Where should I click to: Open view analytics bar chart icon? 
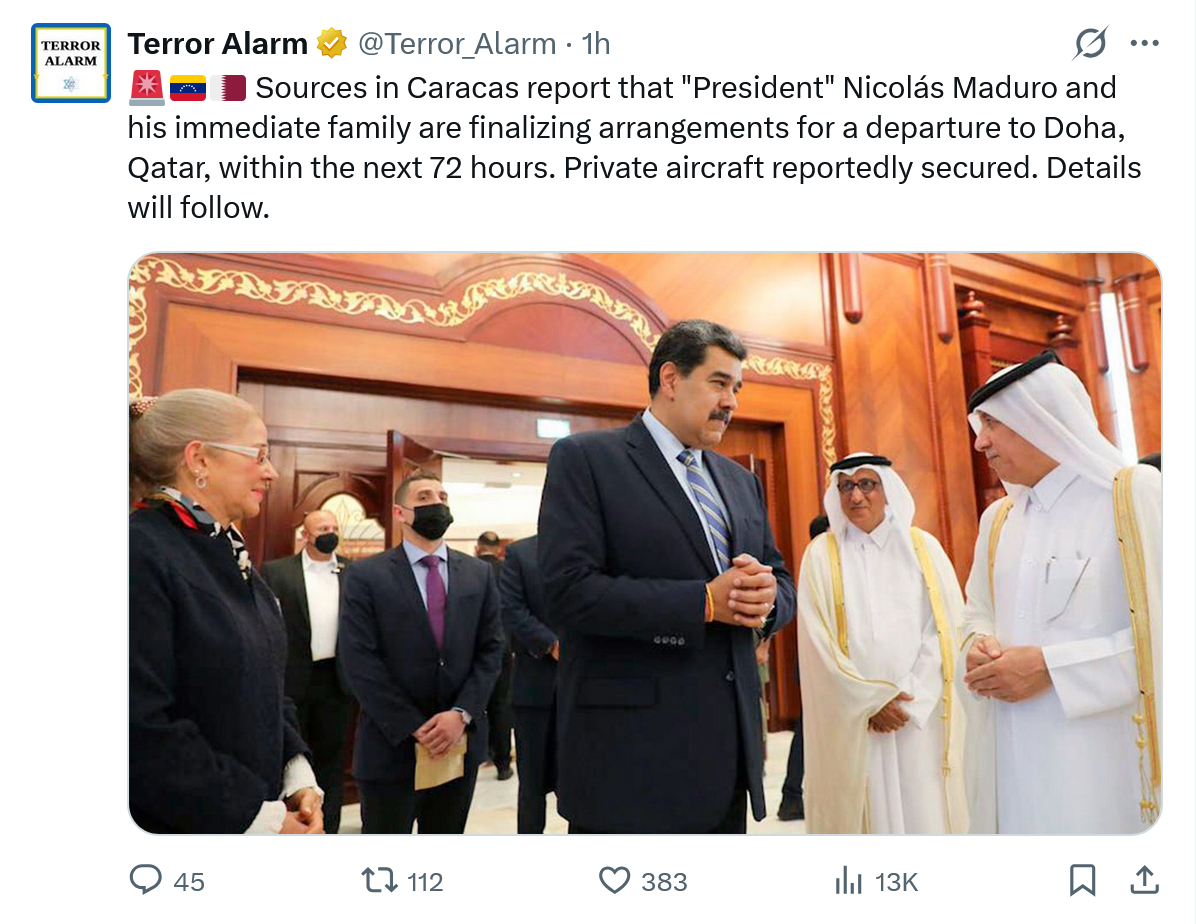848,880
